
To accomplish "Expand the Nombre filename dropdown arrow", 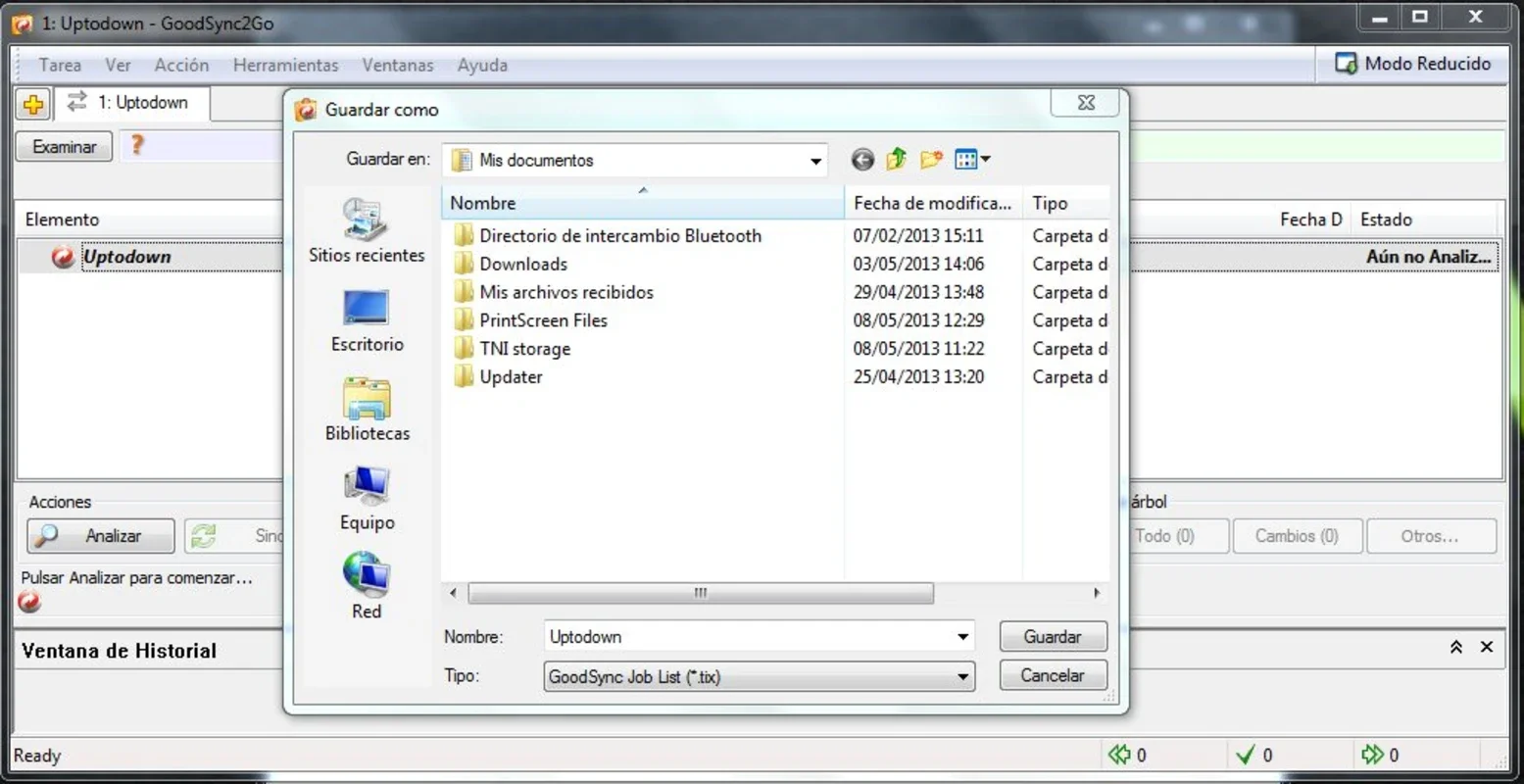I will point(962,637).
